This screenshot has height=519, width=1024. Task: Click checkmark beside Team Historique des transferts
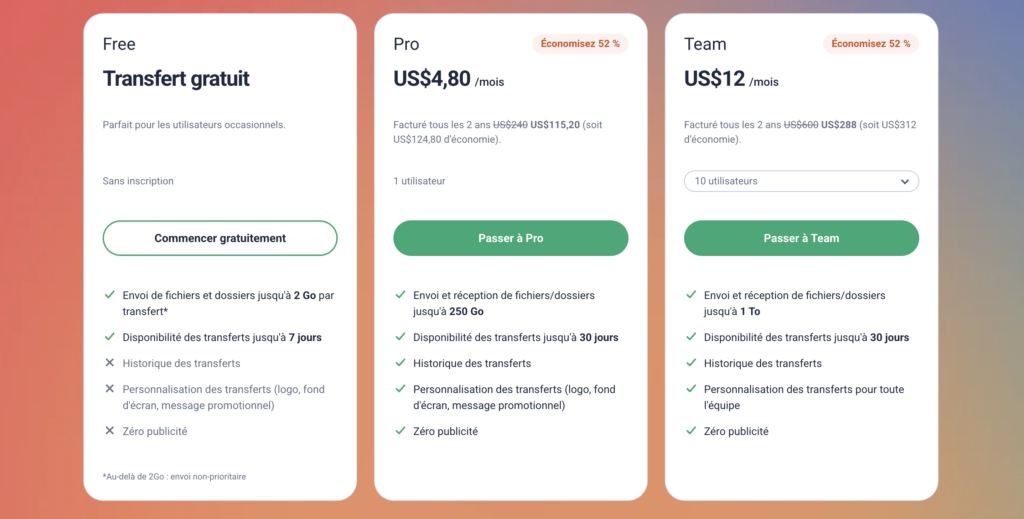[x=690, y=363]
